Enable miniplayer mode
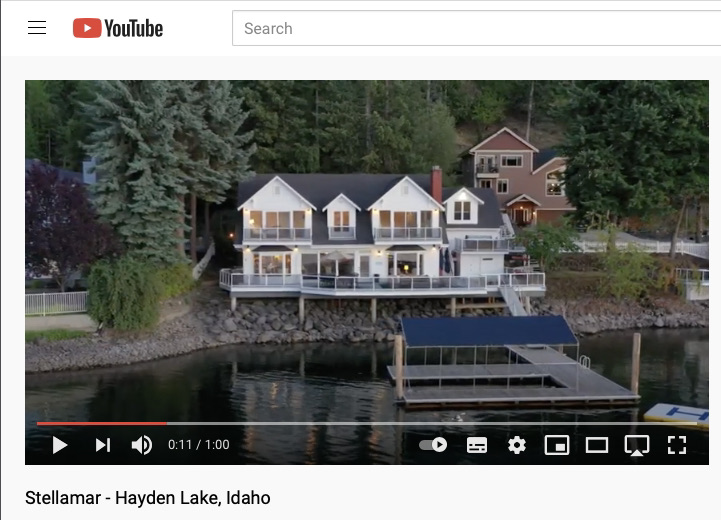The width and height of the screenshot is (721, 520). coord(557,445)
